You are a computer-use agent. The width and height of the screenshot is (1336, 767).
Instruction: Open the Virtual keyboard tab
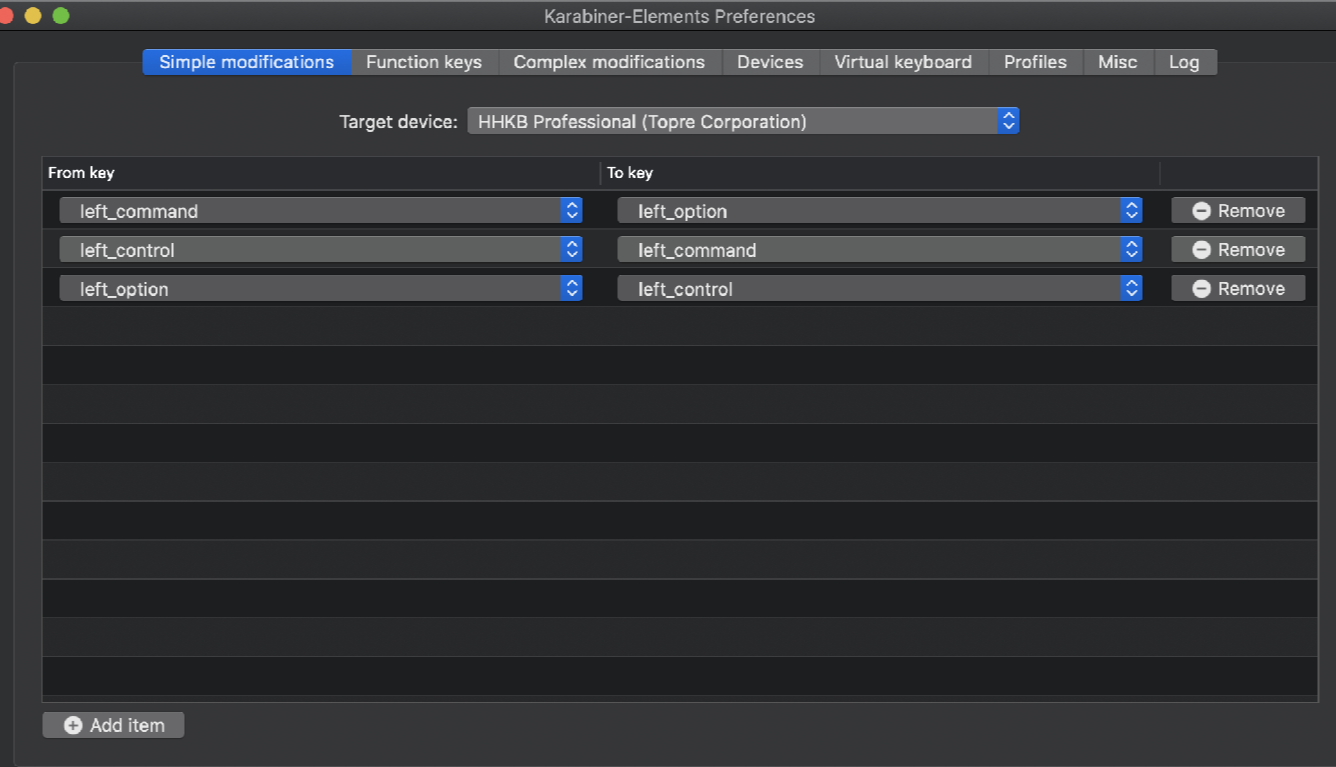point(903,62)
